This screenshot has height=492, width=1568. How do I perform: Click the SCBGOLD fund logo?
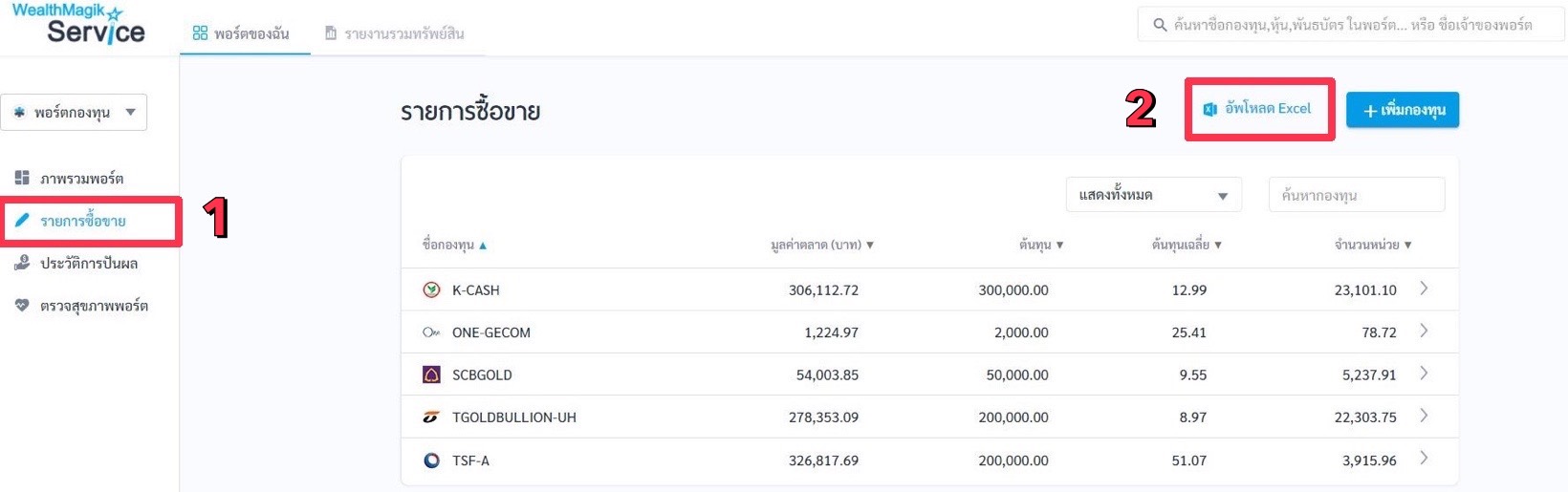(x=431, y=374)
